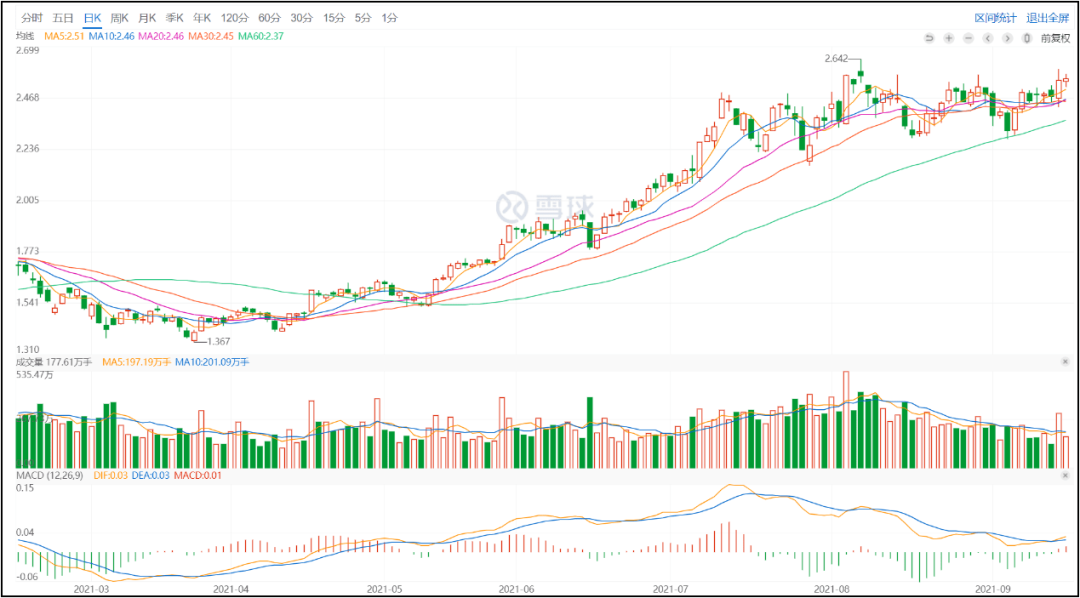This screenshot has height=598, width=1080.
Task: Switch to the 五日 five-day tab
Action: [x=63, y=19]
